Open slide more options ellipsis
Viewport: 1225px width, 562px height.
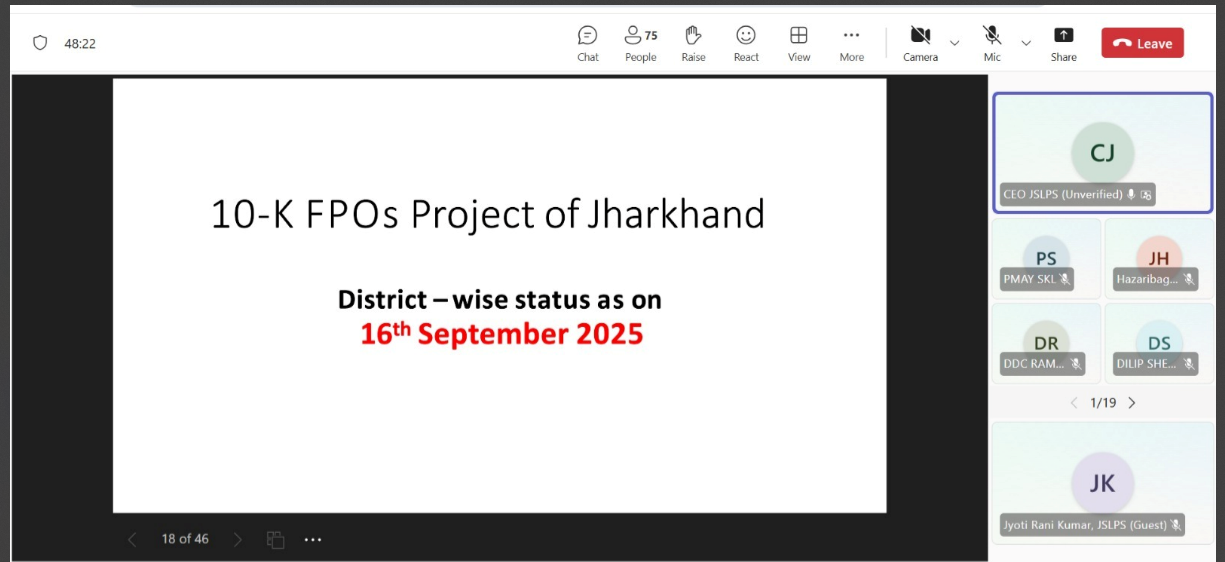(x=313, y=539)
